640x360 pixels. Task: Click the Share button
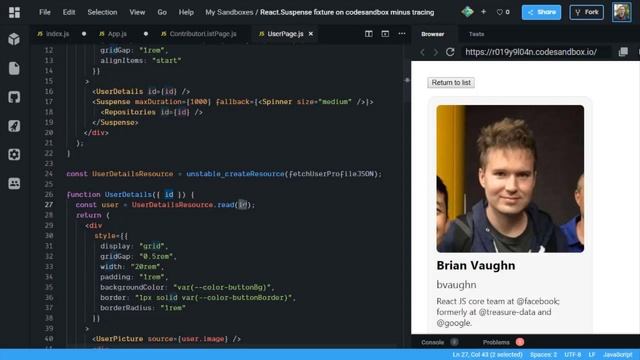[541, 12]
